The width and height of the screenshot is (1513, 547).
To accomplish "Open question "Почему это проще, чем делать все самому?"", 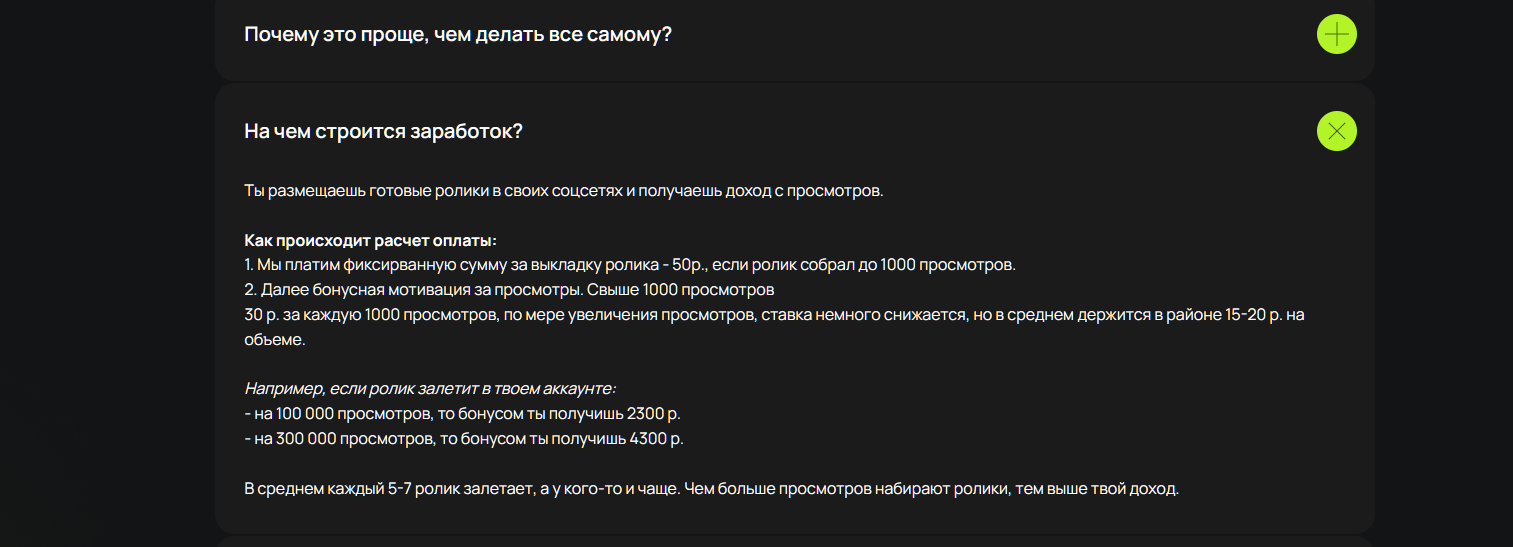I will tap(458, 35).
